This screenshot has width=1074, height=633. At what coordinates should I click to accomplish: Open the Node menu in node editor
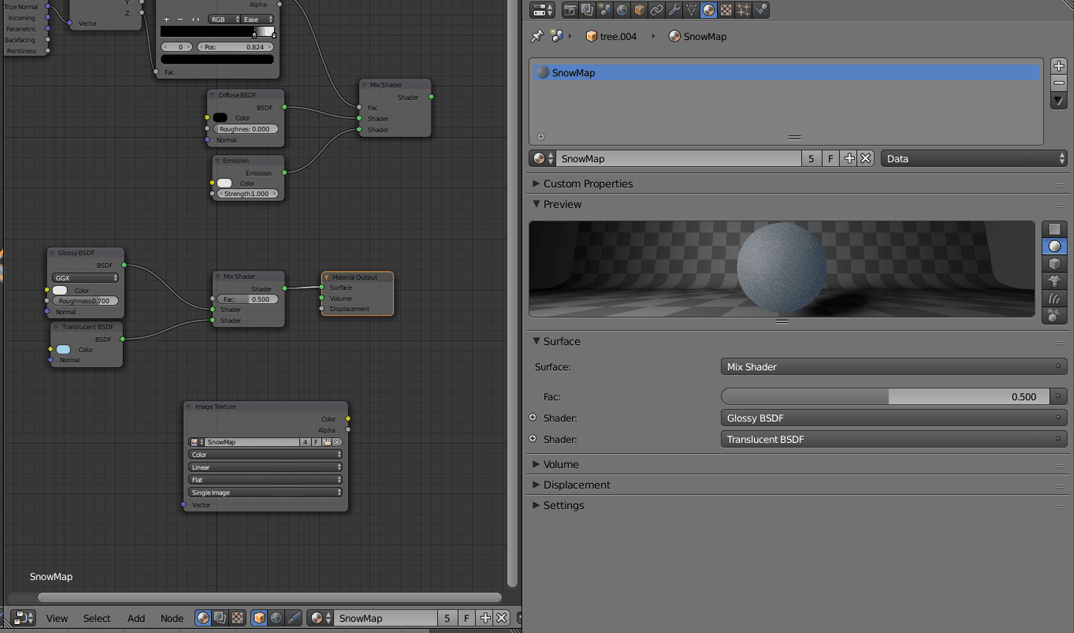coord(172,618)
